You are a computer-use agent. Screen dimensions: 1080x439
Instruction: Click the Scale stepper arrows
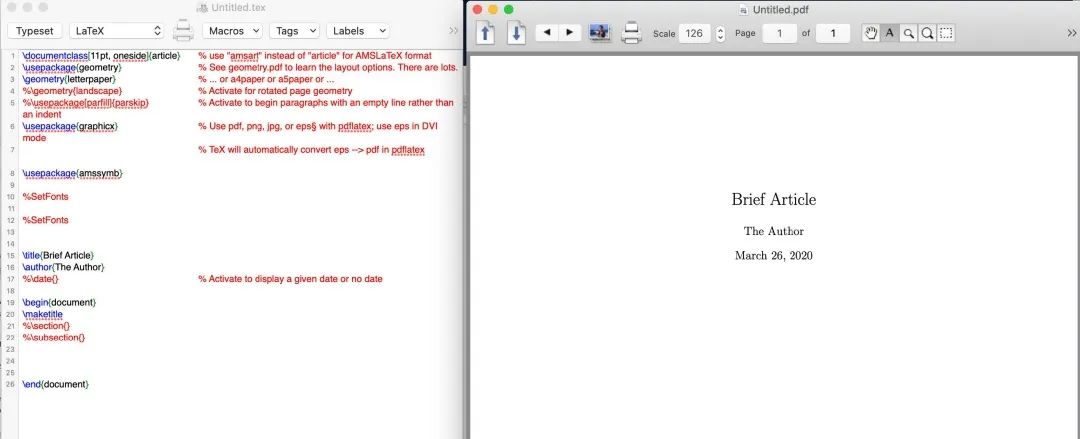pos(720,33)
